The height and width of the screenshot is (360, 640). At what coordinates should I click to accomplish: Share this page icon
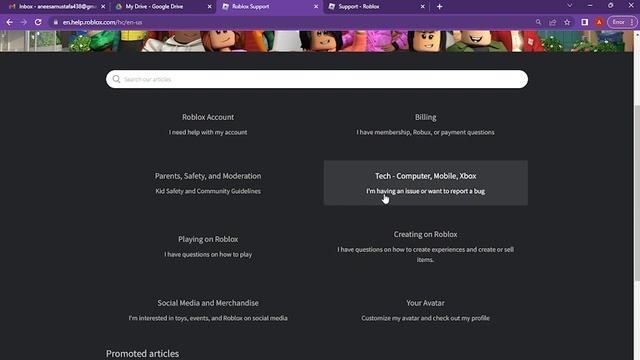(553, 22)
